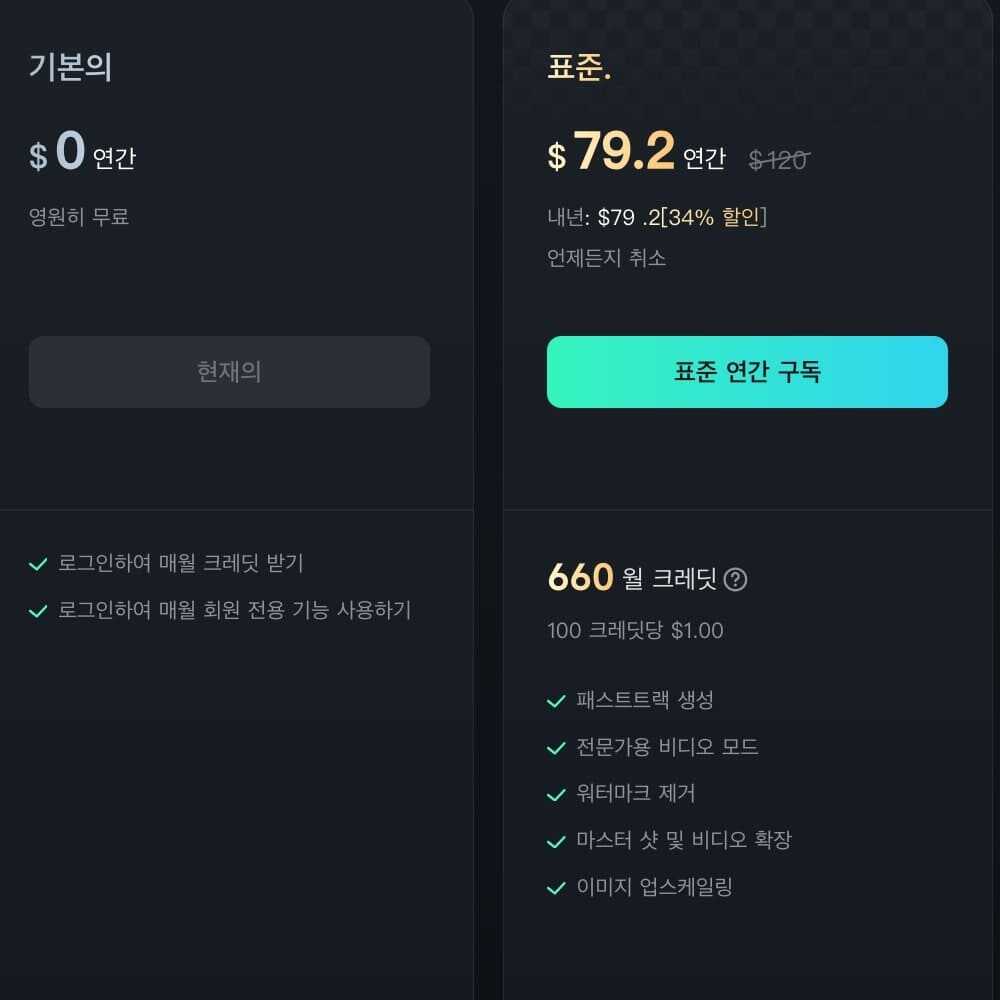Click the 현재의 current plan button
The width and height of the screenshot is (1000, 1000).
[229, 372]
